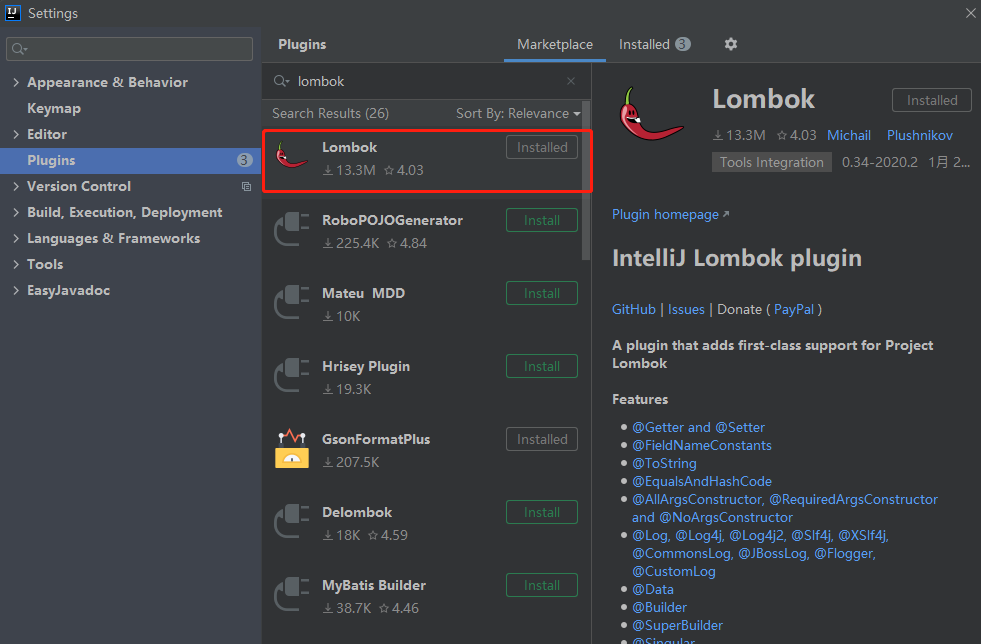981x644 pixels.
Task: Focus the settings search field
Action: 130,49
